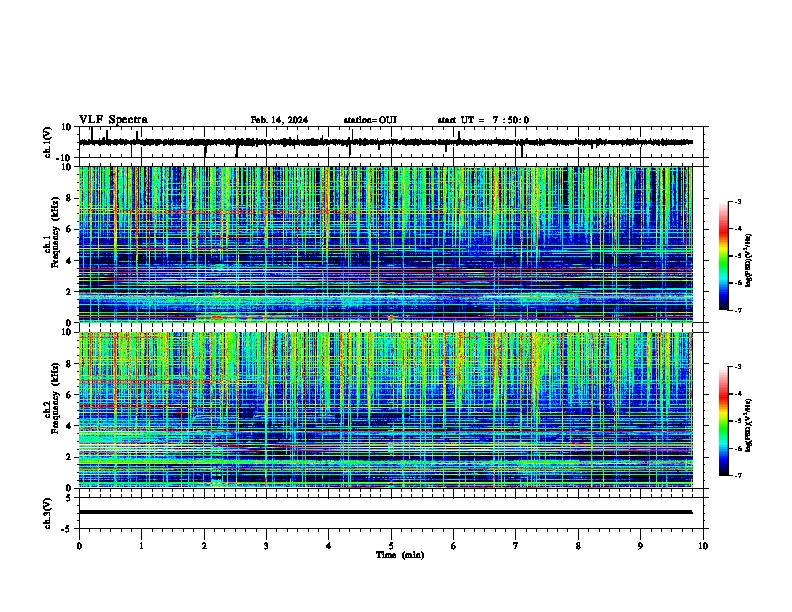Click the "-7" label on ch.1 colorbar
This screenshot has width=792, height=612.
[x=738, y=310]
